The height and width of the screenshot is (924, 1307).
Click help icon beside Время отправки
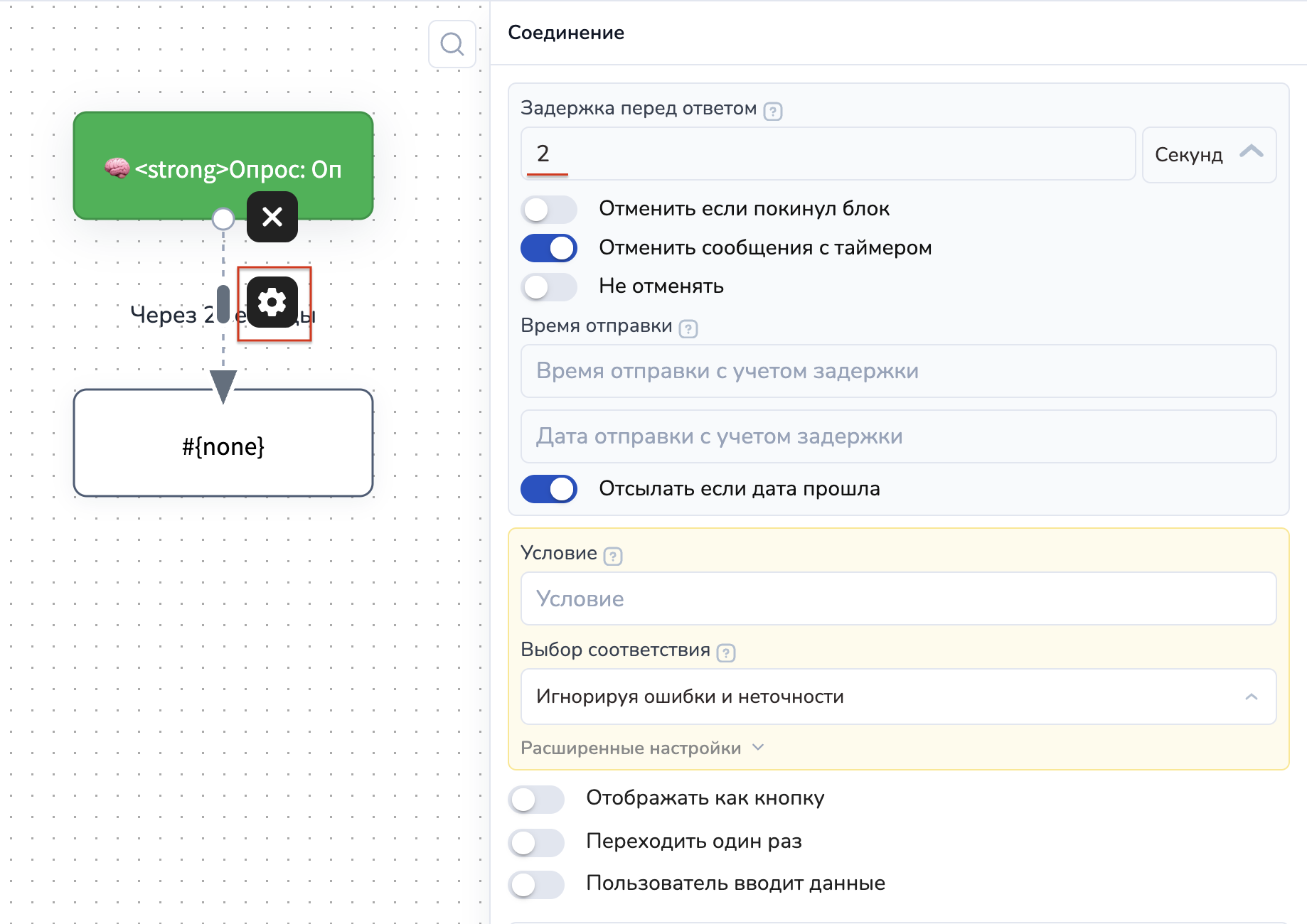tap(688, 329)
